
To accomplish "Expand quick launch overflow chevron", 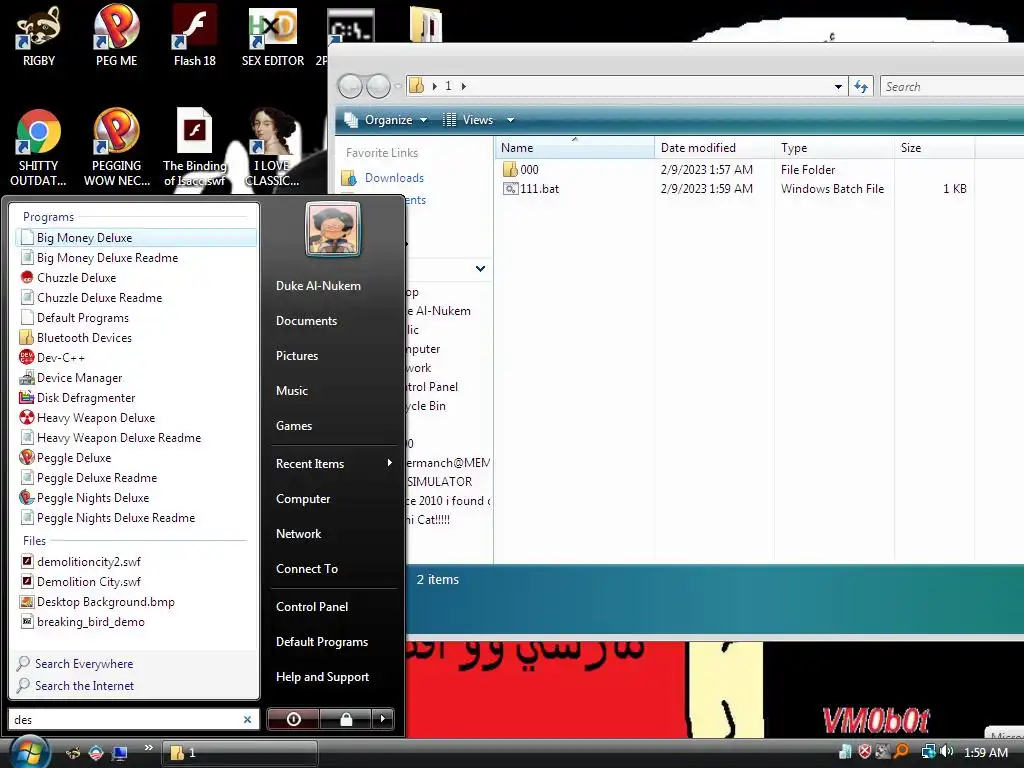I will [148, 748].
